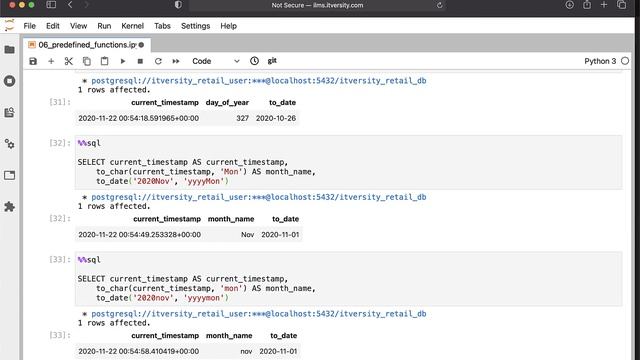Viewport: 640px width, 360px height.
Task: Click the cell 33 input prompt number
Action: click(x=60, y=260)
